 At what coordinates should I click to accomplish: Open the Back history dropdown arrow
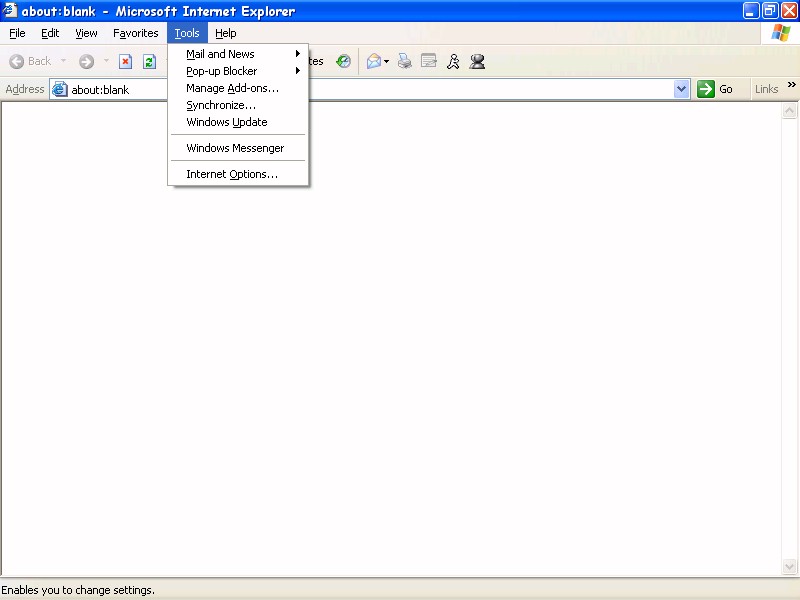63,61
